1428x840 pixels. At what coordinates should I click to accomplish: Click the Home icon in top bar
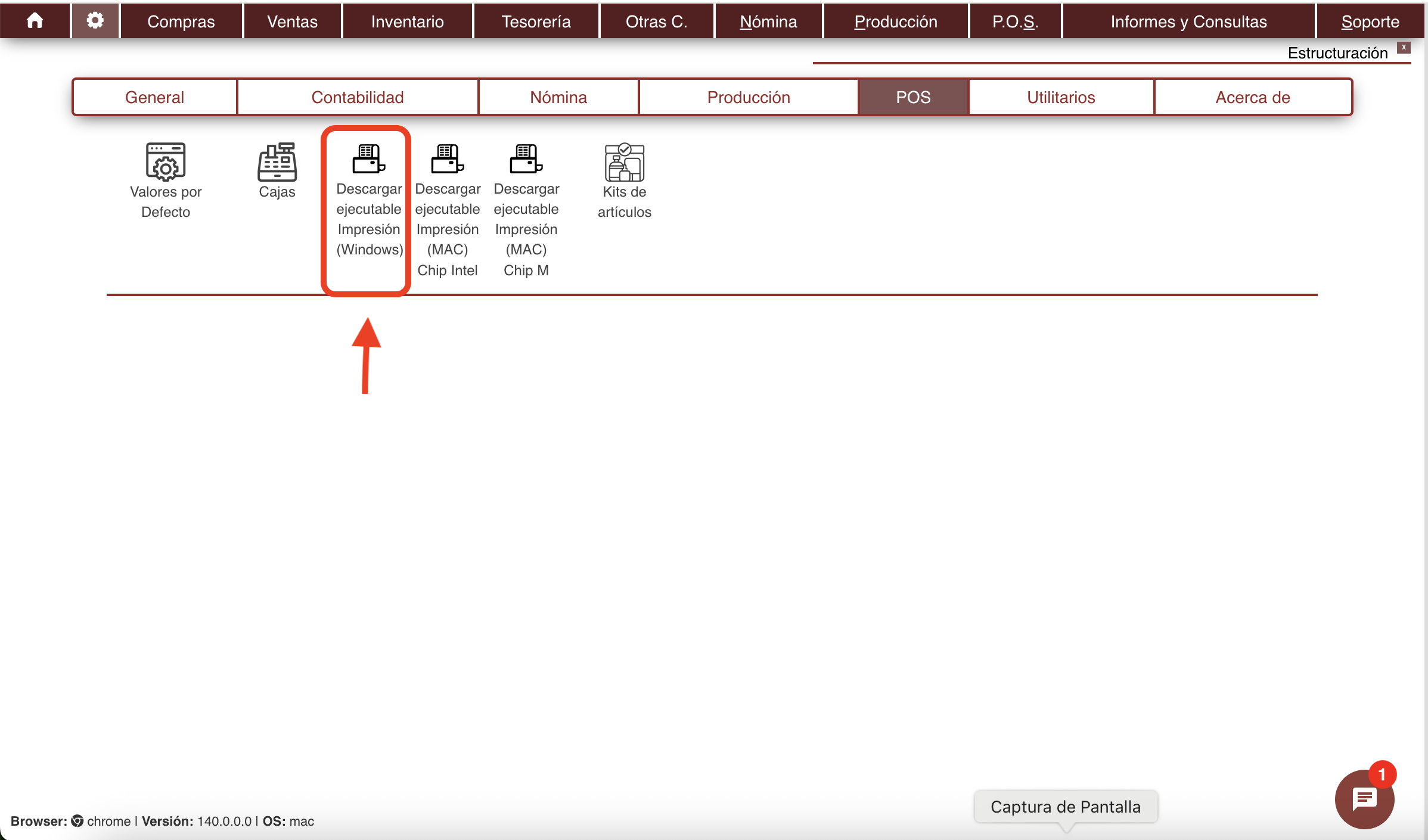35,21
